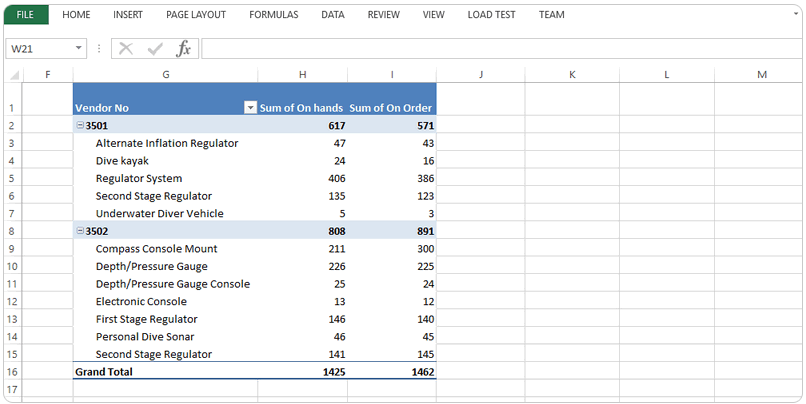The width and height of the screenshot is (806, 404).
Task: Collapse the ribbon options arrow at top right
Action: [796, 13]
